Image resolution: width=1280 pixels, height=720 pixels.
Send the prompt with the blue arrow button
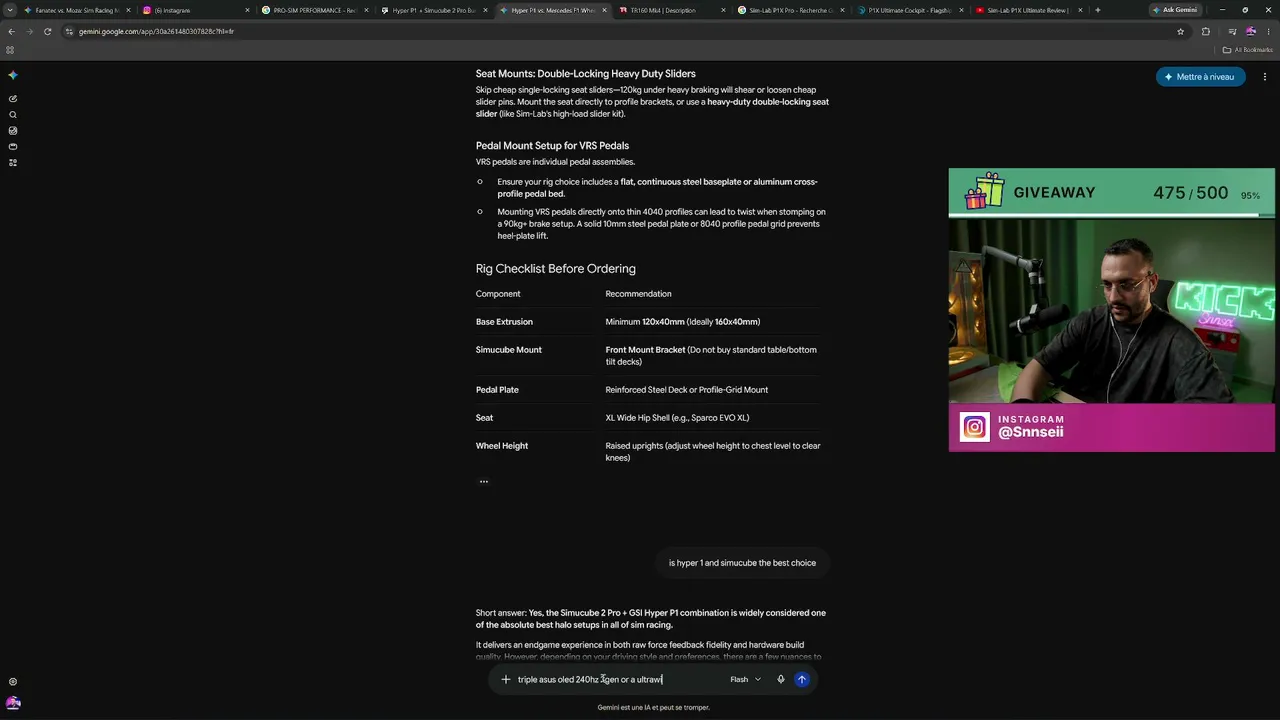coord(801,679)
